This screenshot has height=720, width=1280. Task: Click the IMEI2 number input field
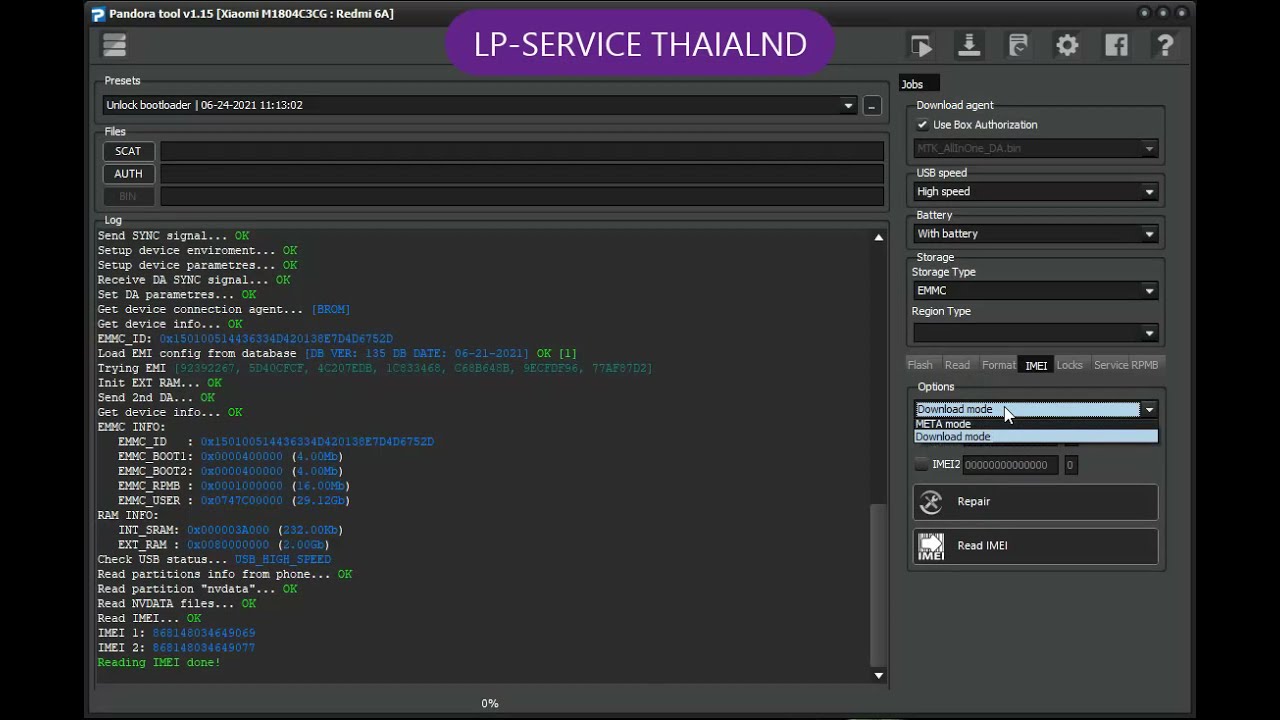pyautogui.click(x=1010, y=464)
